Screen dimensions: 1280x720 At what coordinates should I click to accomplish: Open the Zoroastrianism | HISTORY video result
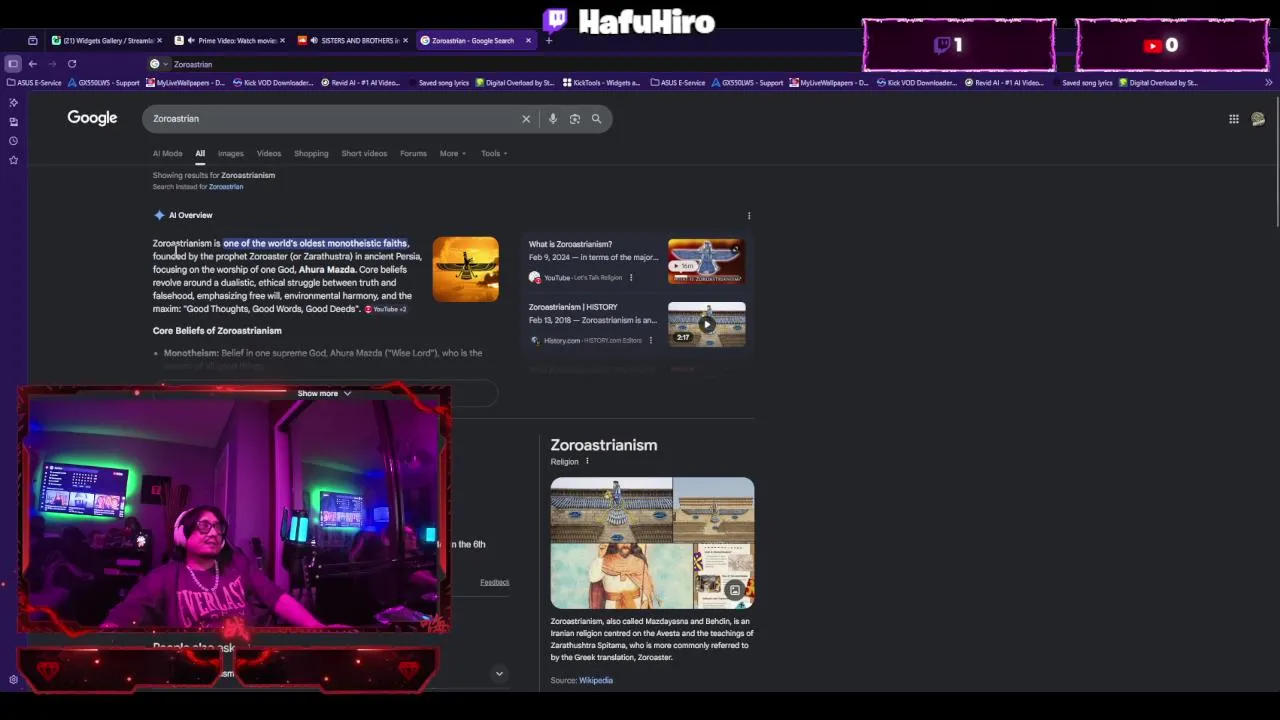[573, 307]
